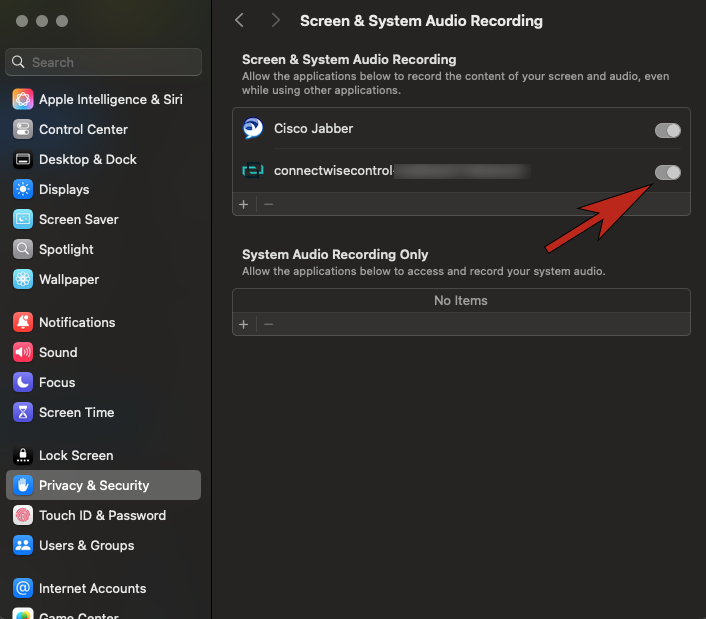The width and height of the screenshot is (706, 619).
Task: Click the Touch ID & Password icon
Action: [x=23, y=515]
